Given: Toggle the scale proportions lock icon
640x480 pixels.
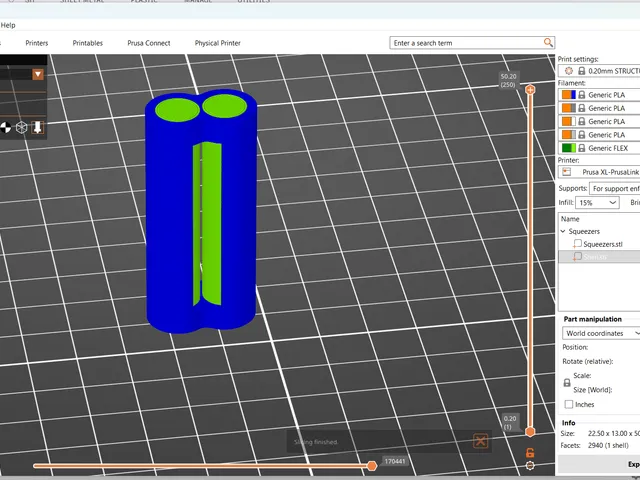Looking at the screenshot, I should (x=567, y=383).
